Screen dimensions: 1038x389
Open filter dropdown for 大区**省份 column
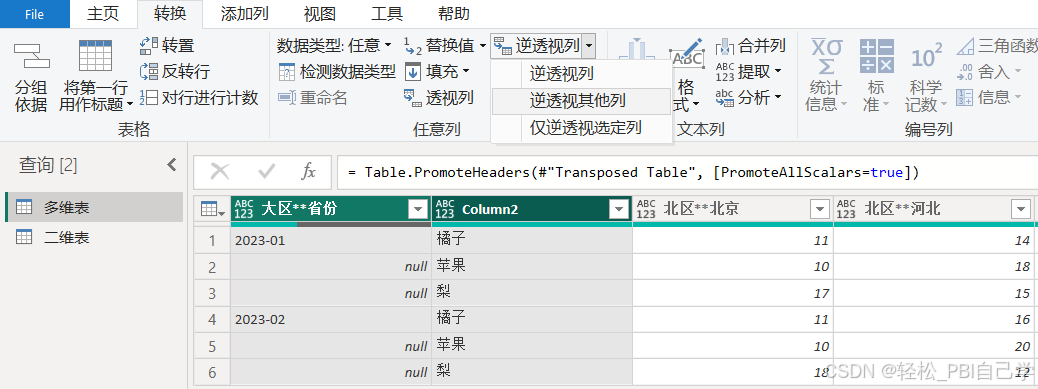coord(418,210)
